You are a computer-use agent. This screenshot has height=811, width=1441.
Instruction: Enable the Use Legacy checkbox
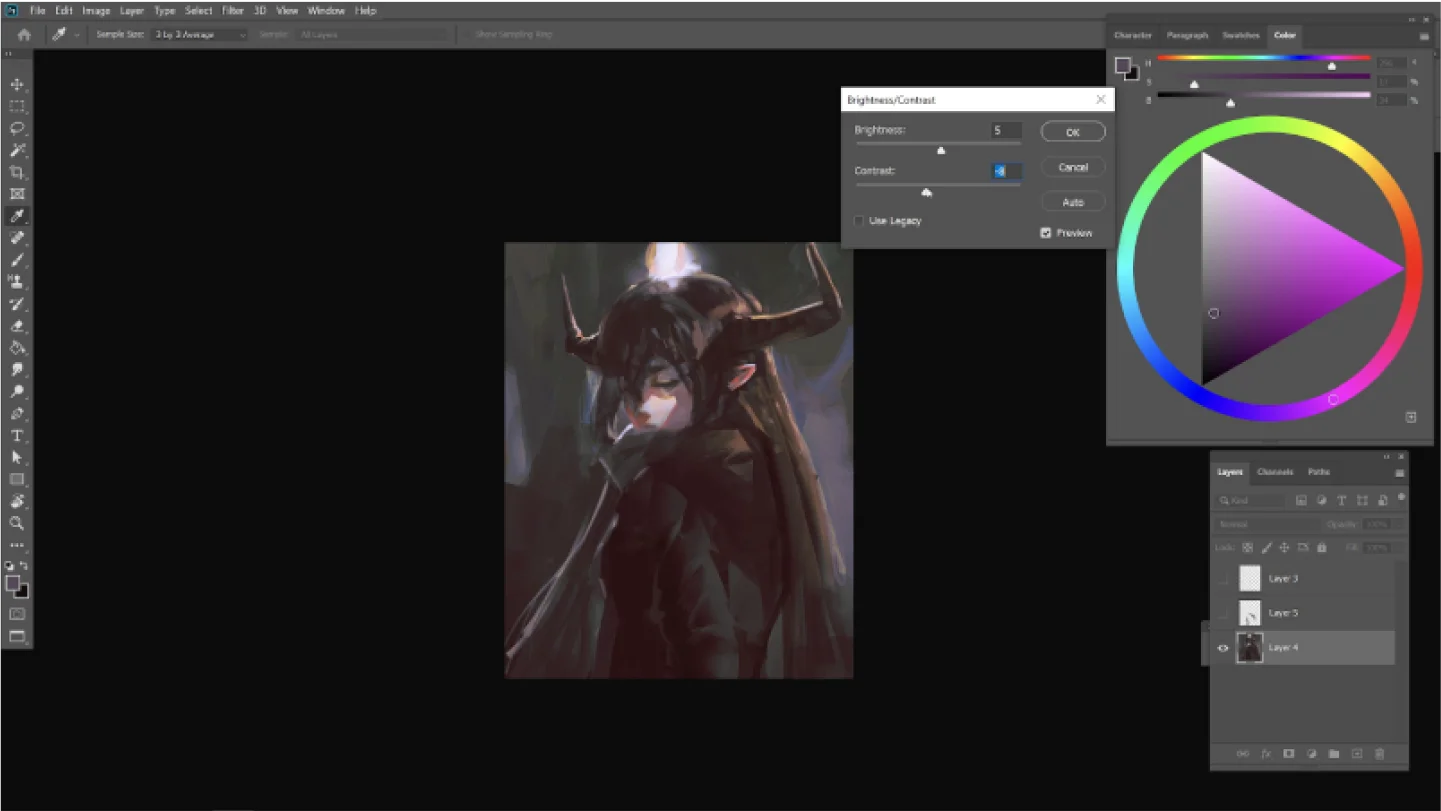click(x=859, y=221)
